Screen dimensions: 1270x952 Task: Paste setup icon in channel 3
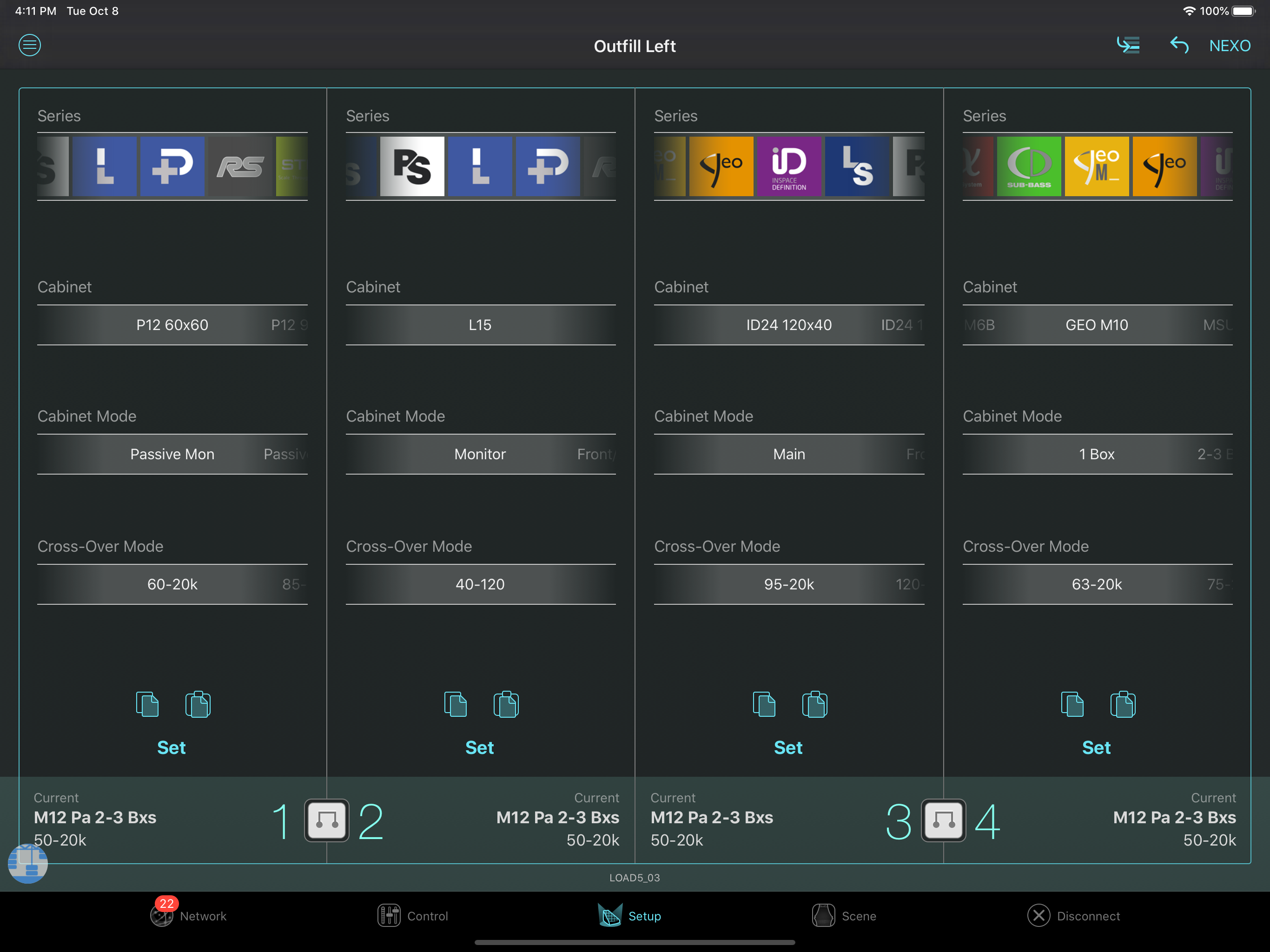[x=814, y=704]
